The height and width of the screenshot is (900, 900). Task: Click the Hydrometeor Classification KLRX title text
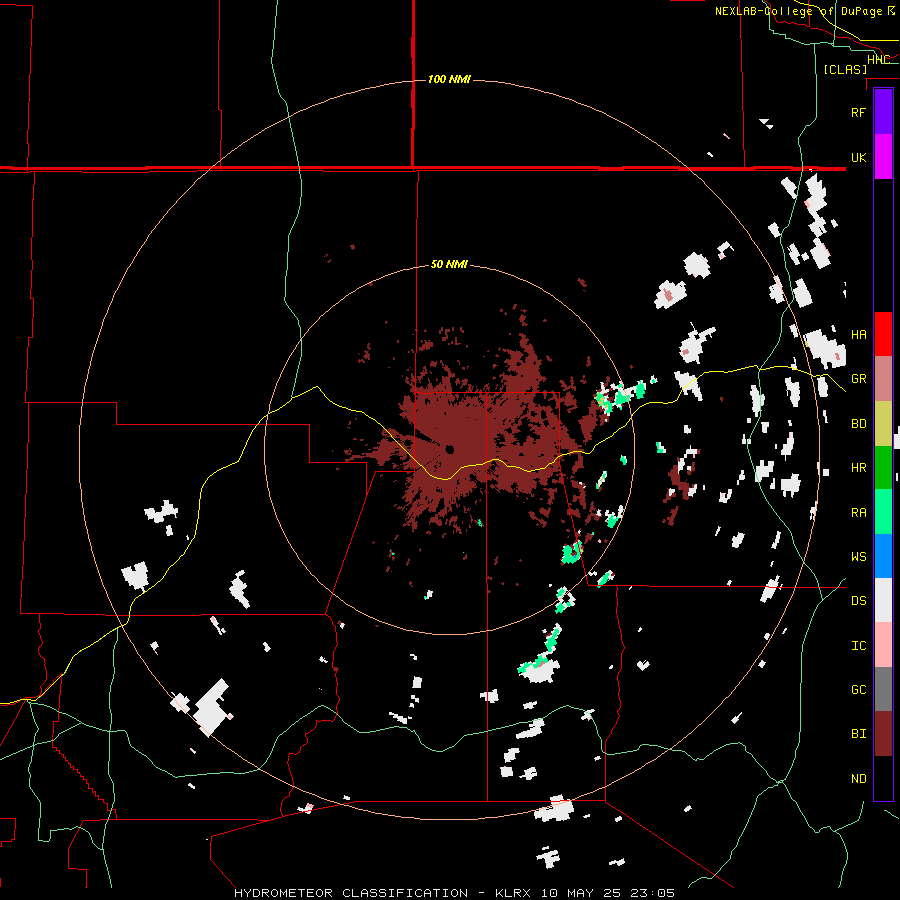coord(454,893)
